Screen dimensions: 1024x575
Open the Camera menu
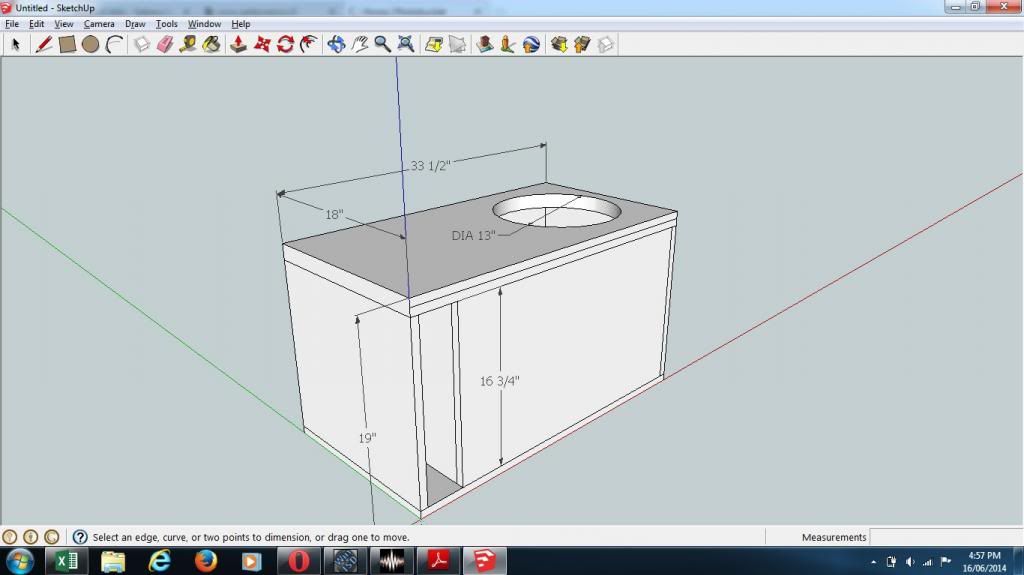point(99,24)
